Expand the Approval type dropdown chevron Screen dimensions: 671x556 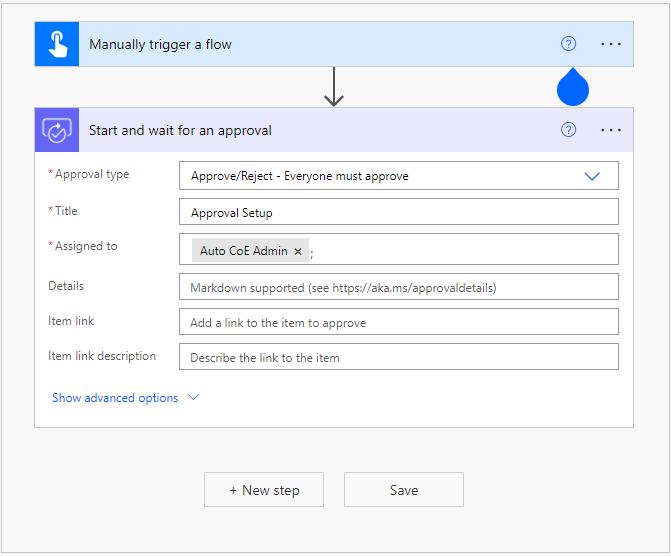(x=592, y=176)
